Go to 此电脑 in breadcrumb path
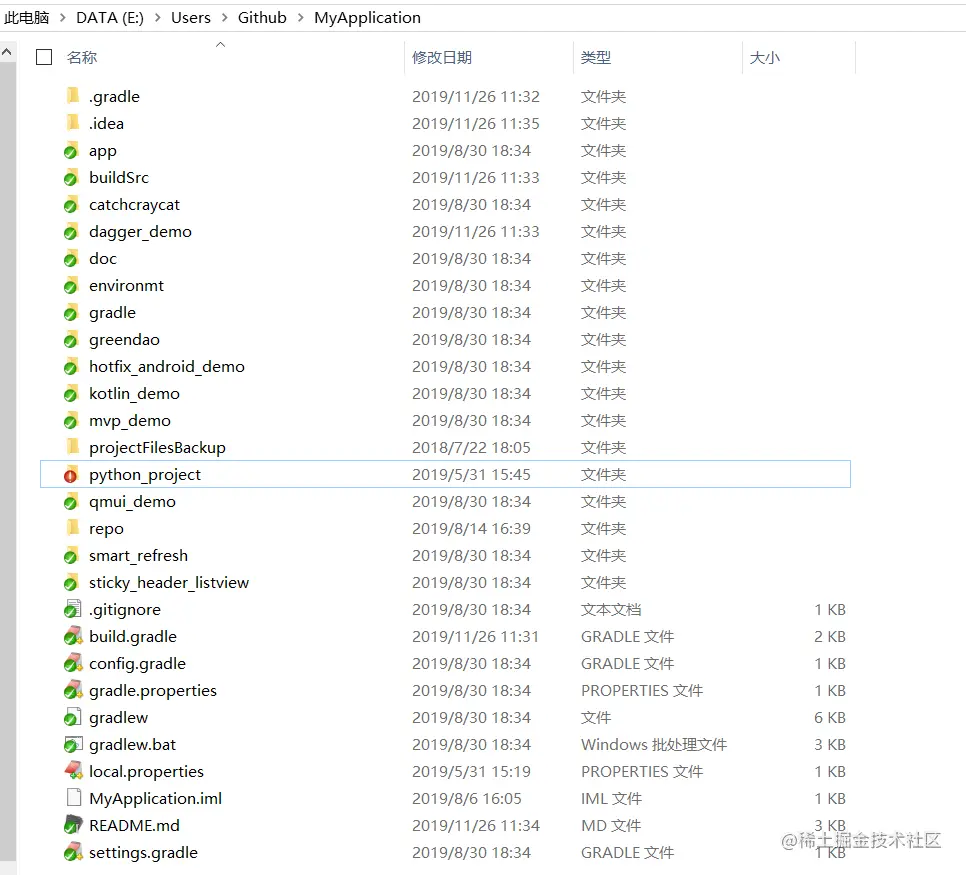 (26, 18)
